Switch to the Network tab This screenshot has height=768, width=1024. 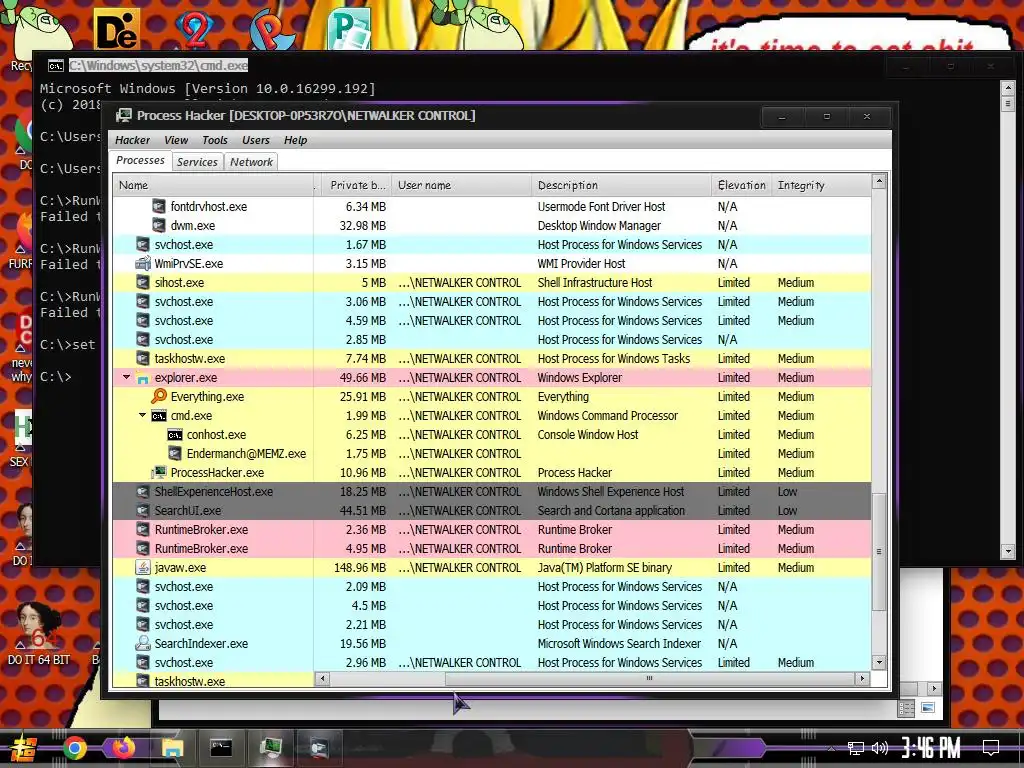click(251, 162)
